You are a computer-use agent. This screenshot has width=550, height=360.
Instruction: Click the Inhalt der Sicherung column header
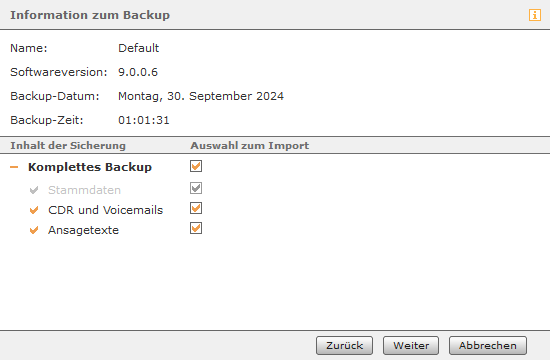coord(68,146)
